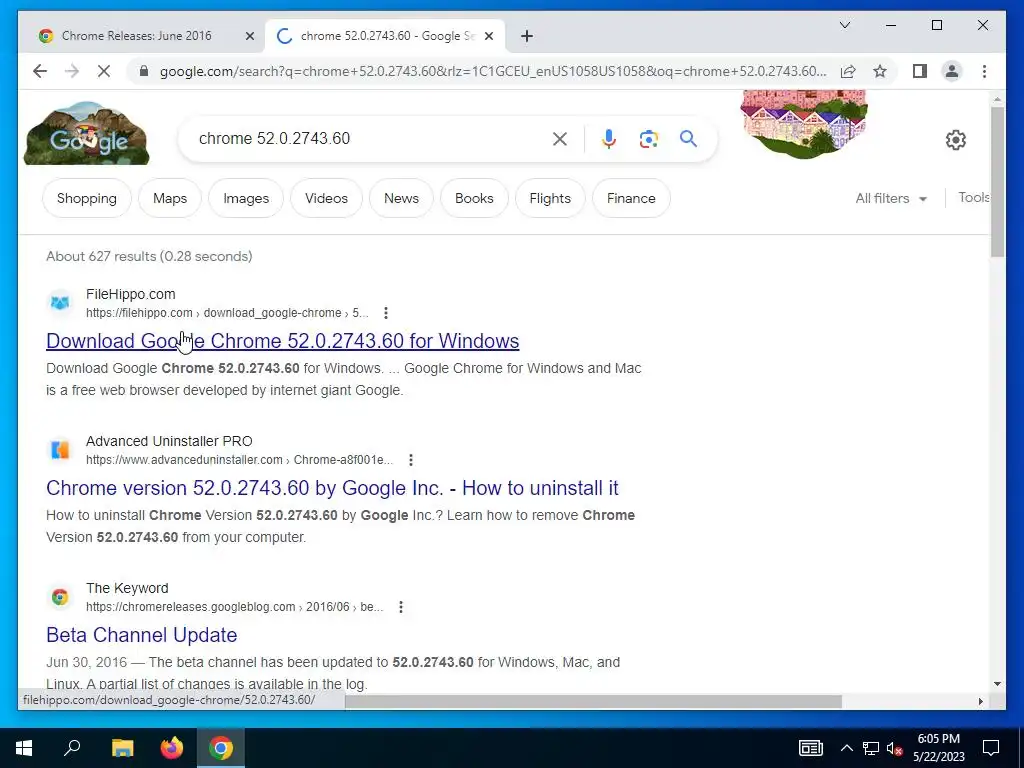
Task: Open Finance filter
Action: pos(631,198)
